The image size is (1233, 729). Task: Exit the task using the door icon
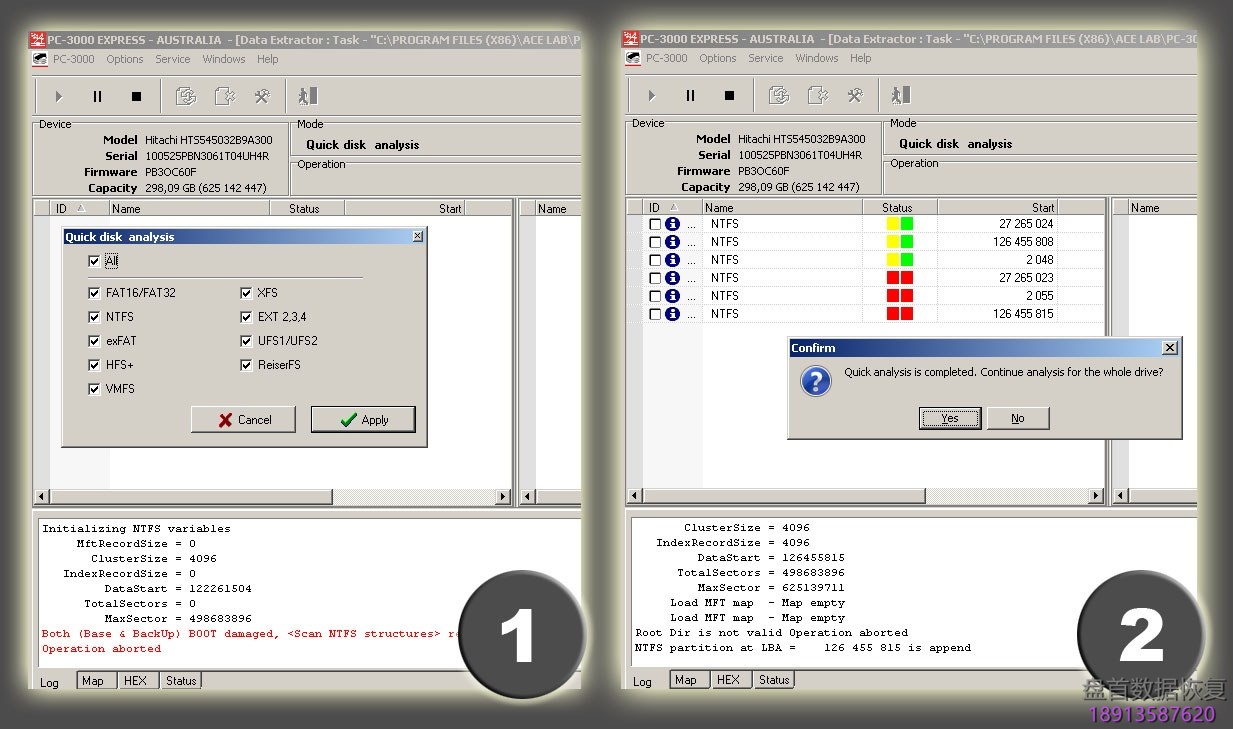click(x=307, y=95)
